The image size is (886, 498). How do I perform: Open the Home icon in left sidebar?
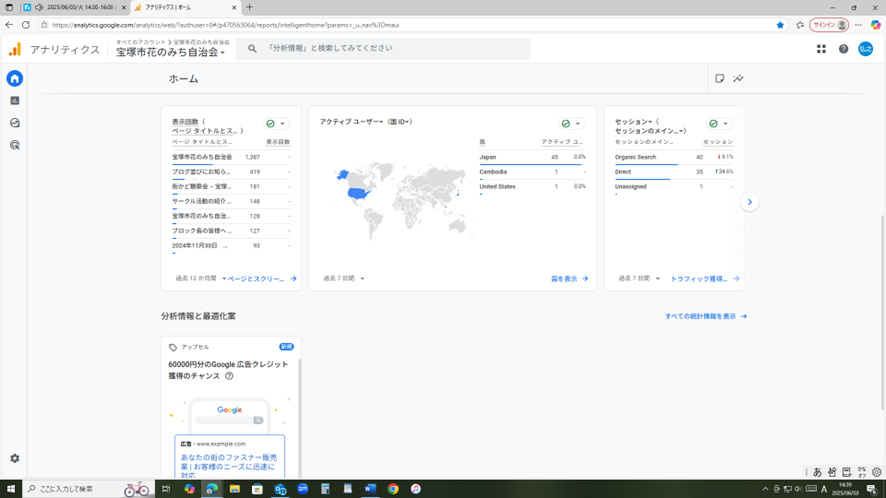[15, 79]
